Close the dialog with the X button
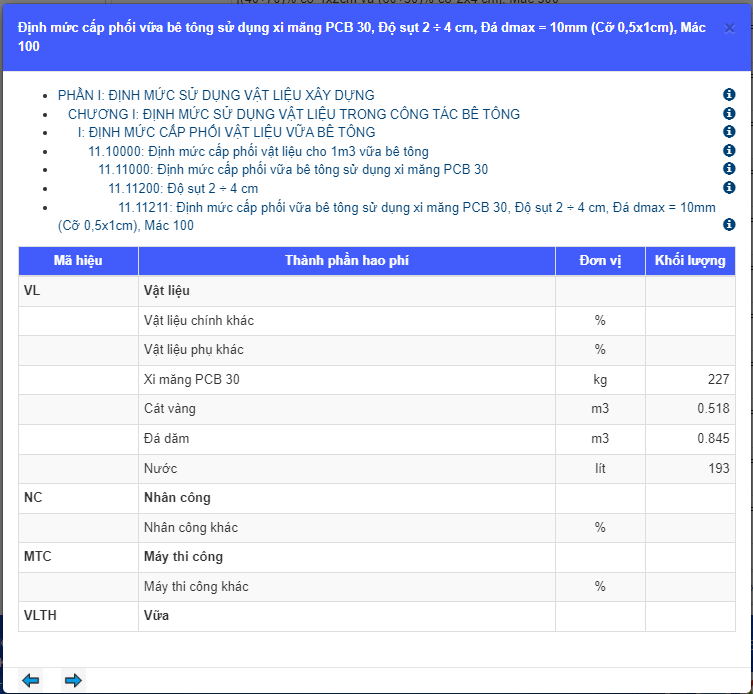This screenshot has width=753, height=694. (x=729, y=29)
